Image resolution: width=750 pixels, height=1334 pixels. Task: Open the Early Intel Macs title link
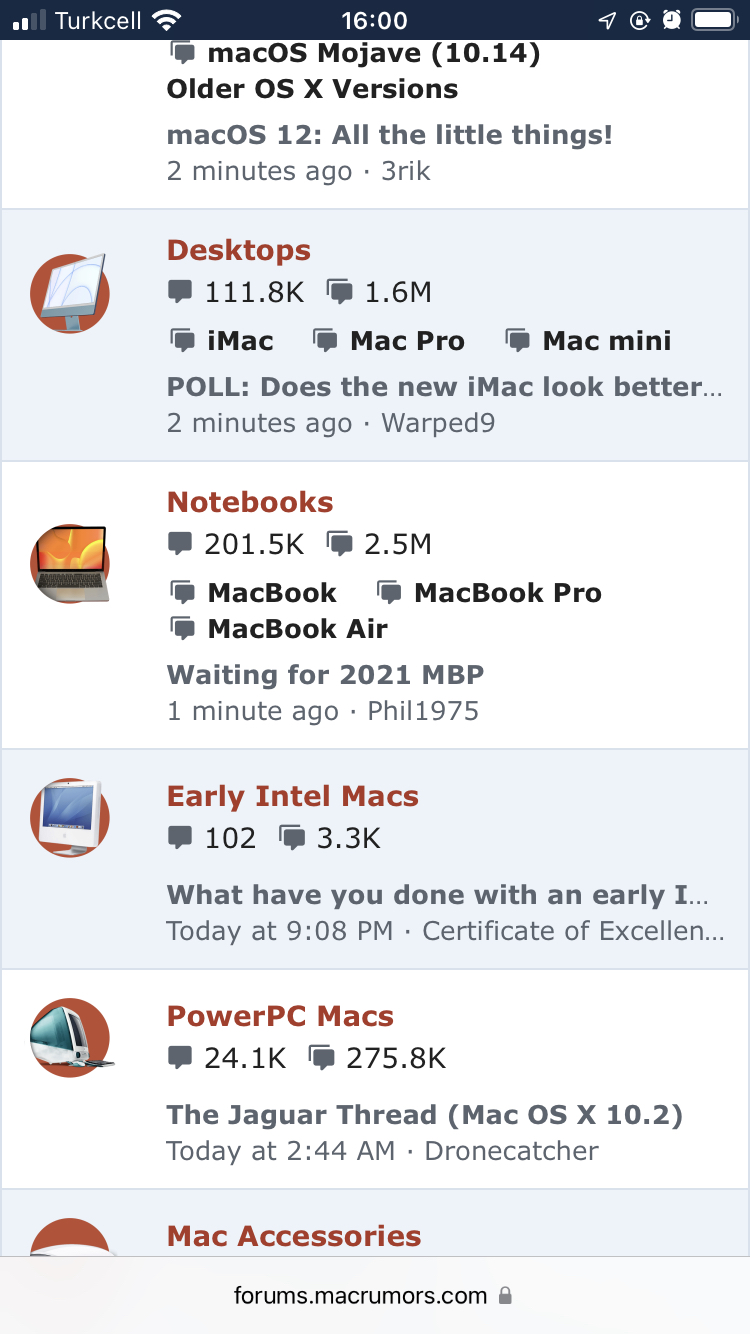tap(293, 796)
